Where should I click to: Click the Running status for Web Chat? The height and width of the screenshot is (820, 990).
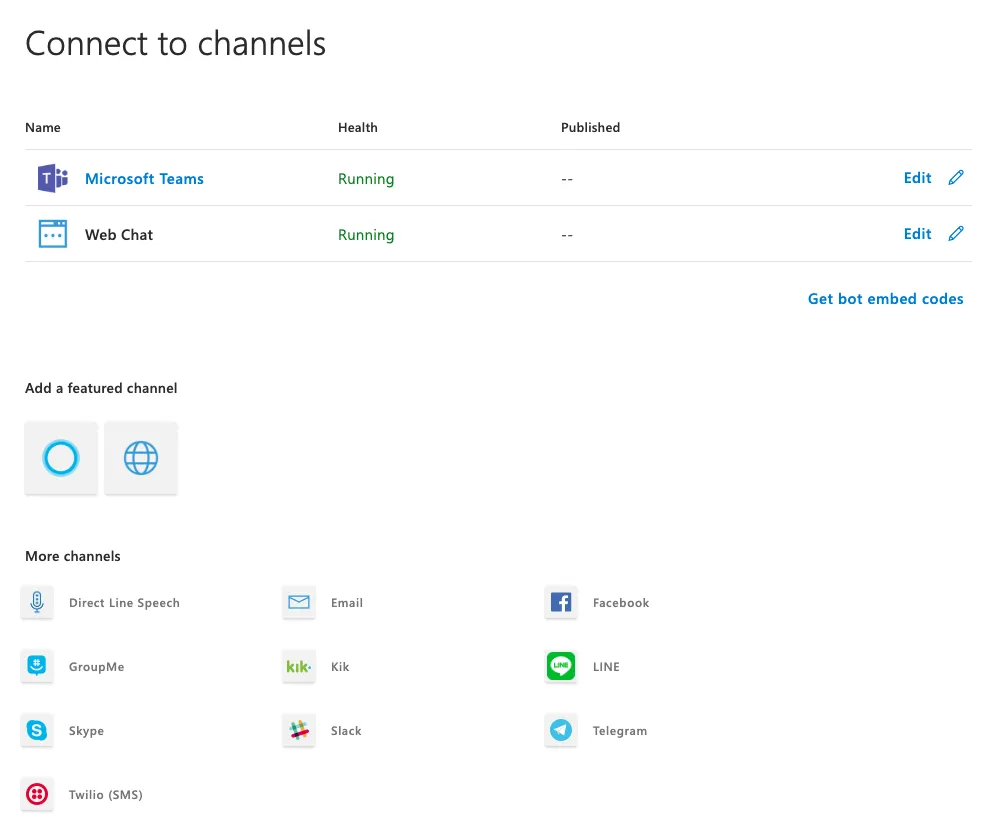pyautogui.click(x=366, y=235)
